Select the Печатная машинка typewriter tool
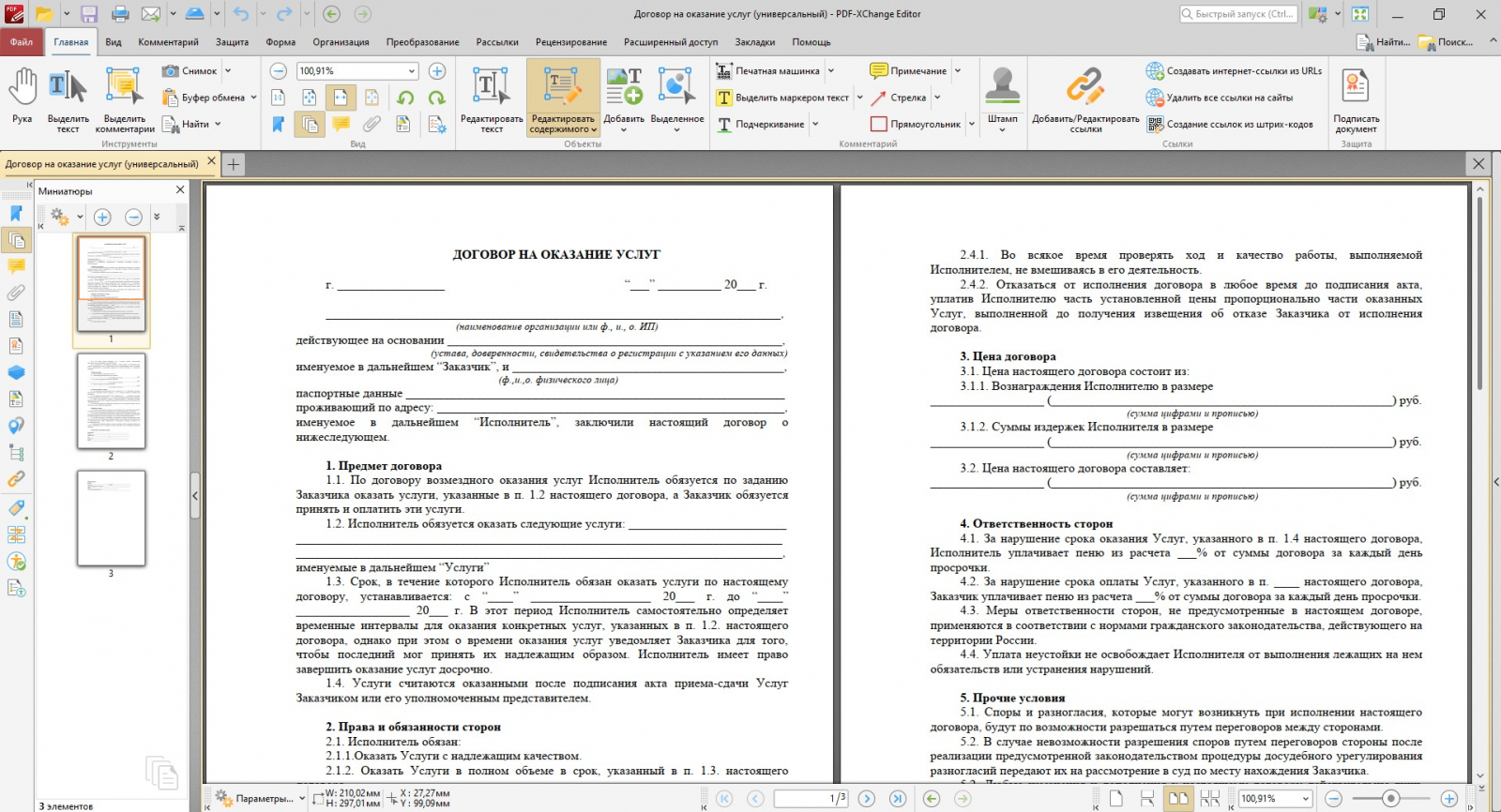The width and height of the screenshot is (1501, 812). [768, 71]
